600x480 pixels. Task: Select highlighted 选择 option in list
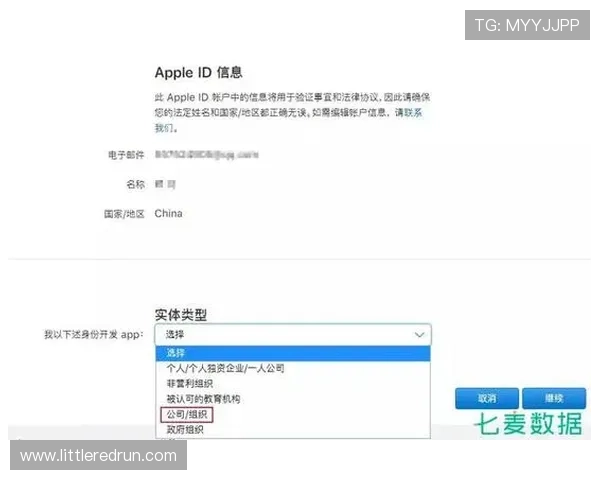pyautogui.click(x=293, y=353)
